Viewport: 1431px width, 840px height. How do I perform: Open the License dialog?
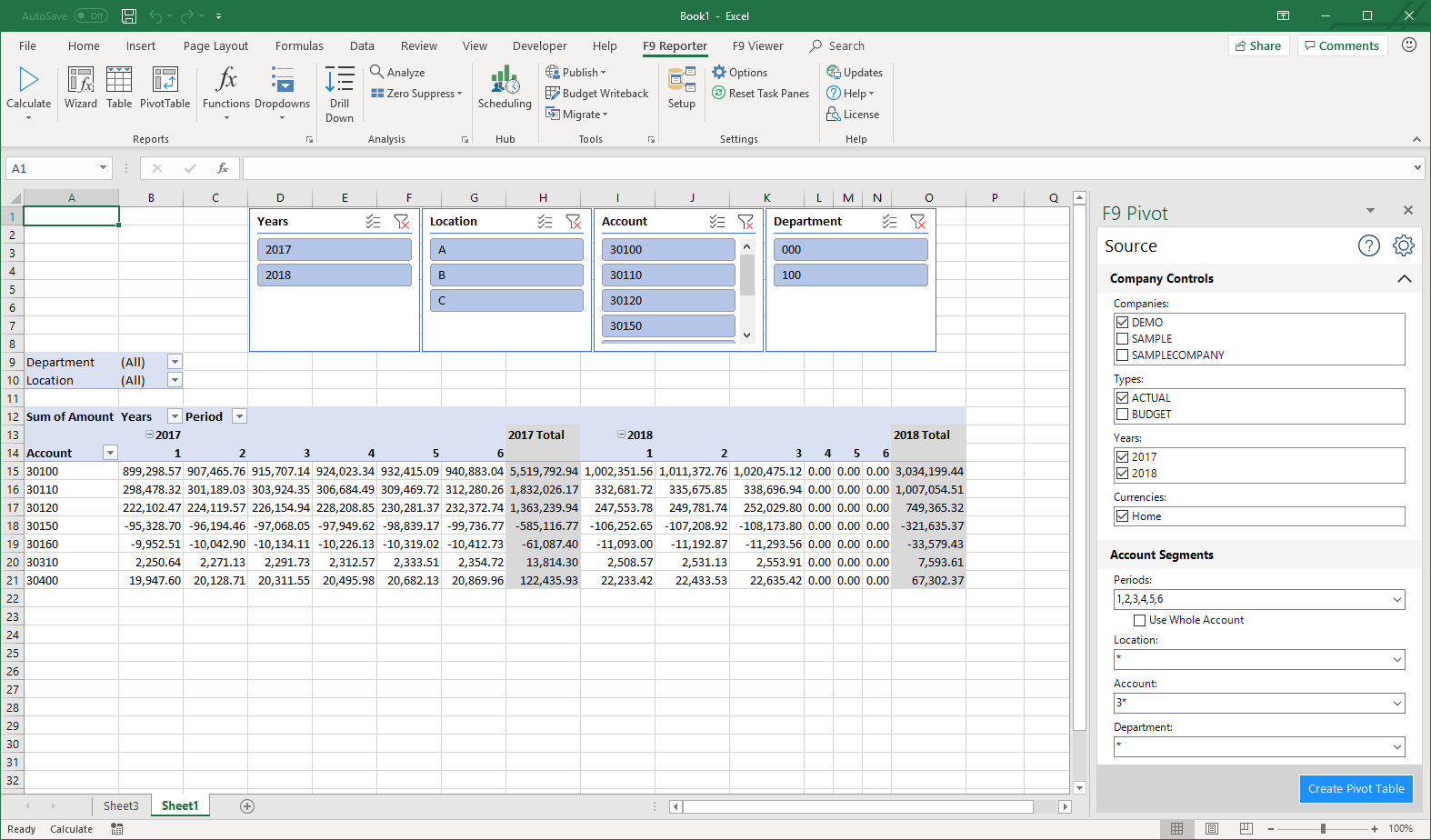coord(853,115)
